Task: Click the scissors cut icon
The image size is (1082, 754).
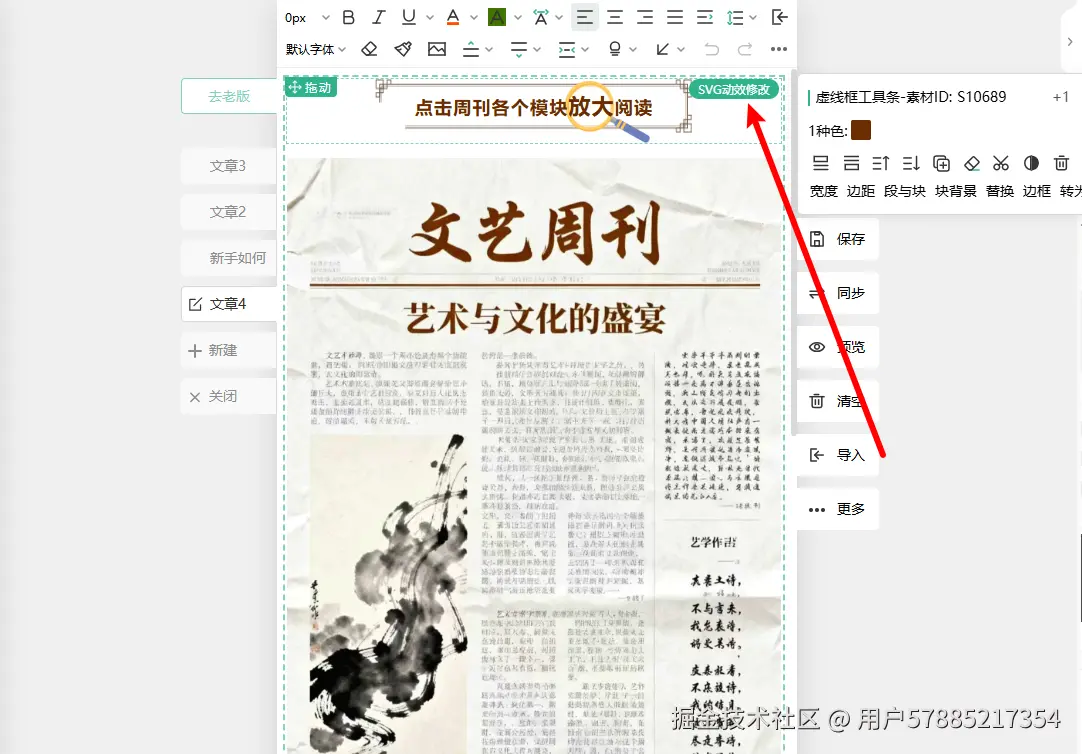Action: click(1001, 163)
